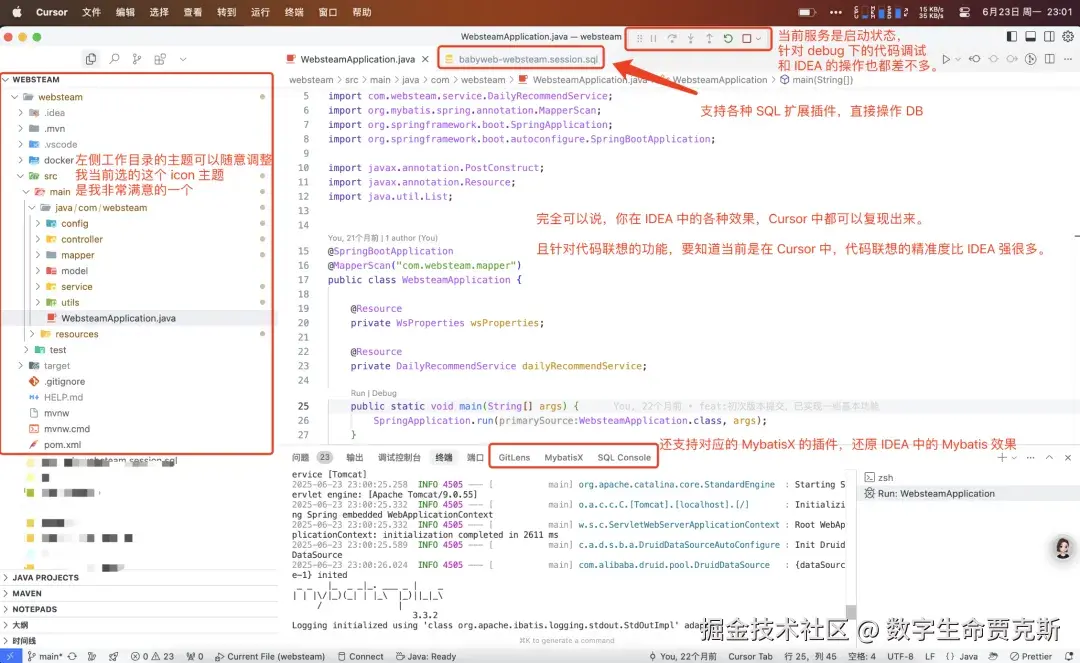Image resolution: width=1080 pixels, height=663 pixels.
Task: Click Run CodeLens above main method
Action: [x=357, y=394]
